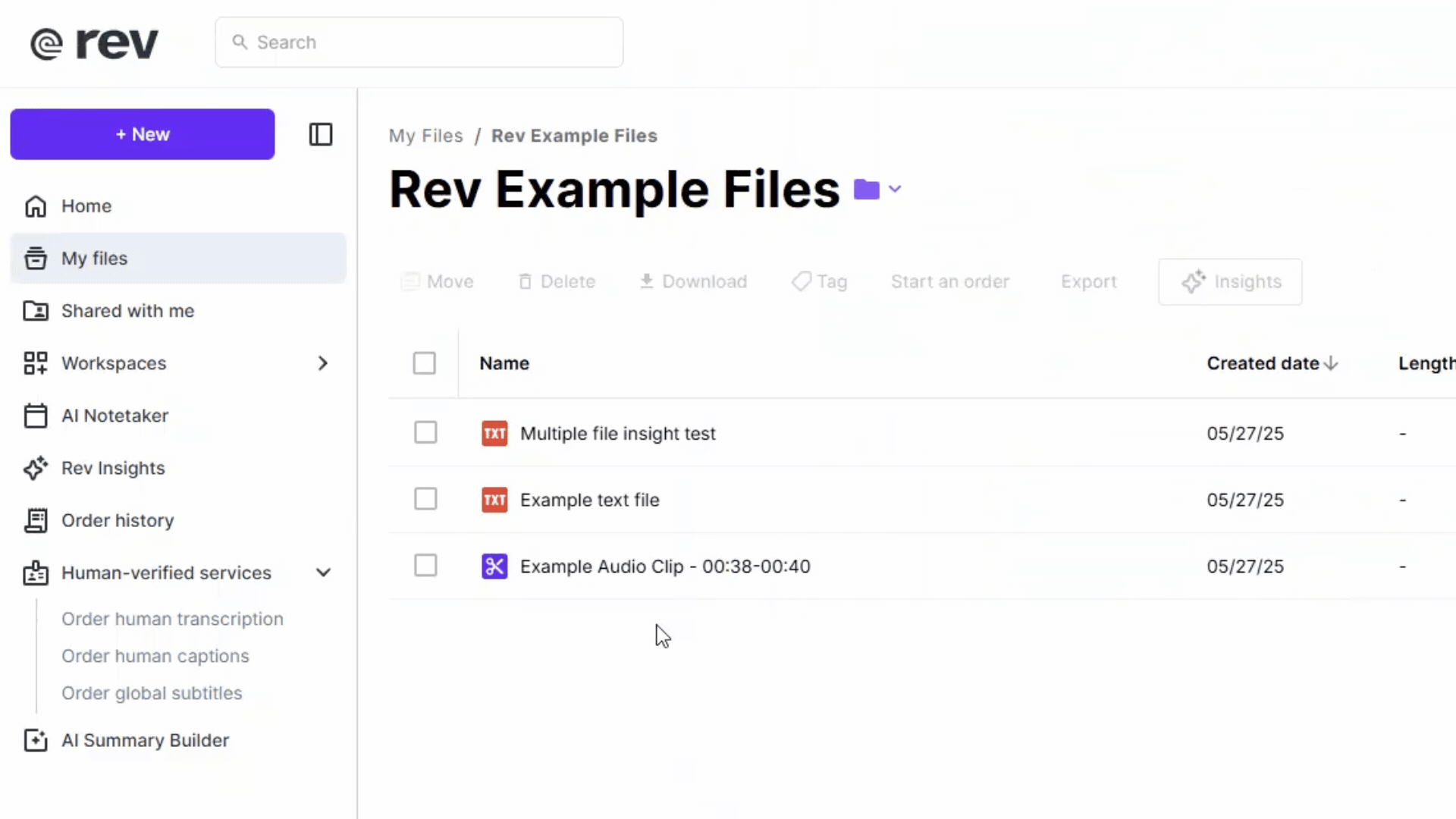The image size is (1456, 819).
Task: Click scissors icon of Example Audio Clip
Action: [494, 566]
